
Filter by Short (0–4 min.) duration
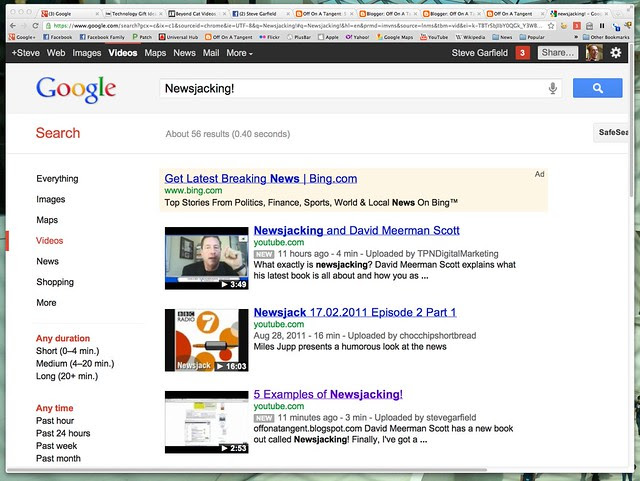coord(67,351)
